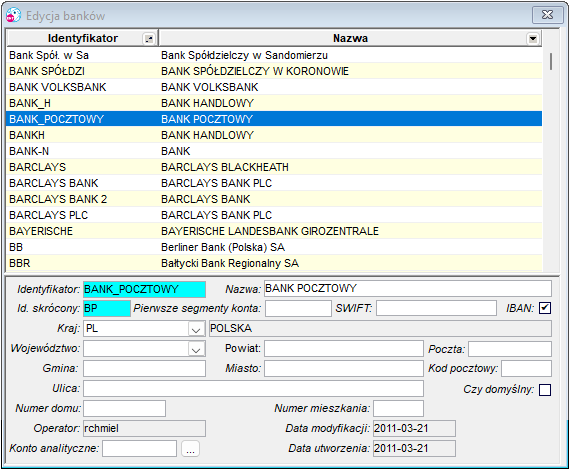Click the Id. skrócony field containing BP
The width and height of the screenshot is (570, 470).
107,309
